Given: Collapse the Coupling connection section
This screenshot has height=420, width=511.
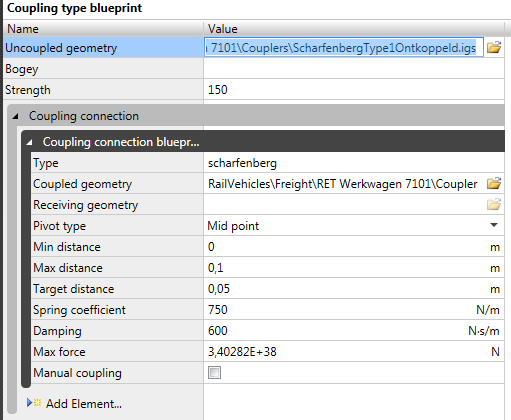Looking at the screenshot, I should [x=15, y=116].
